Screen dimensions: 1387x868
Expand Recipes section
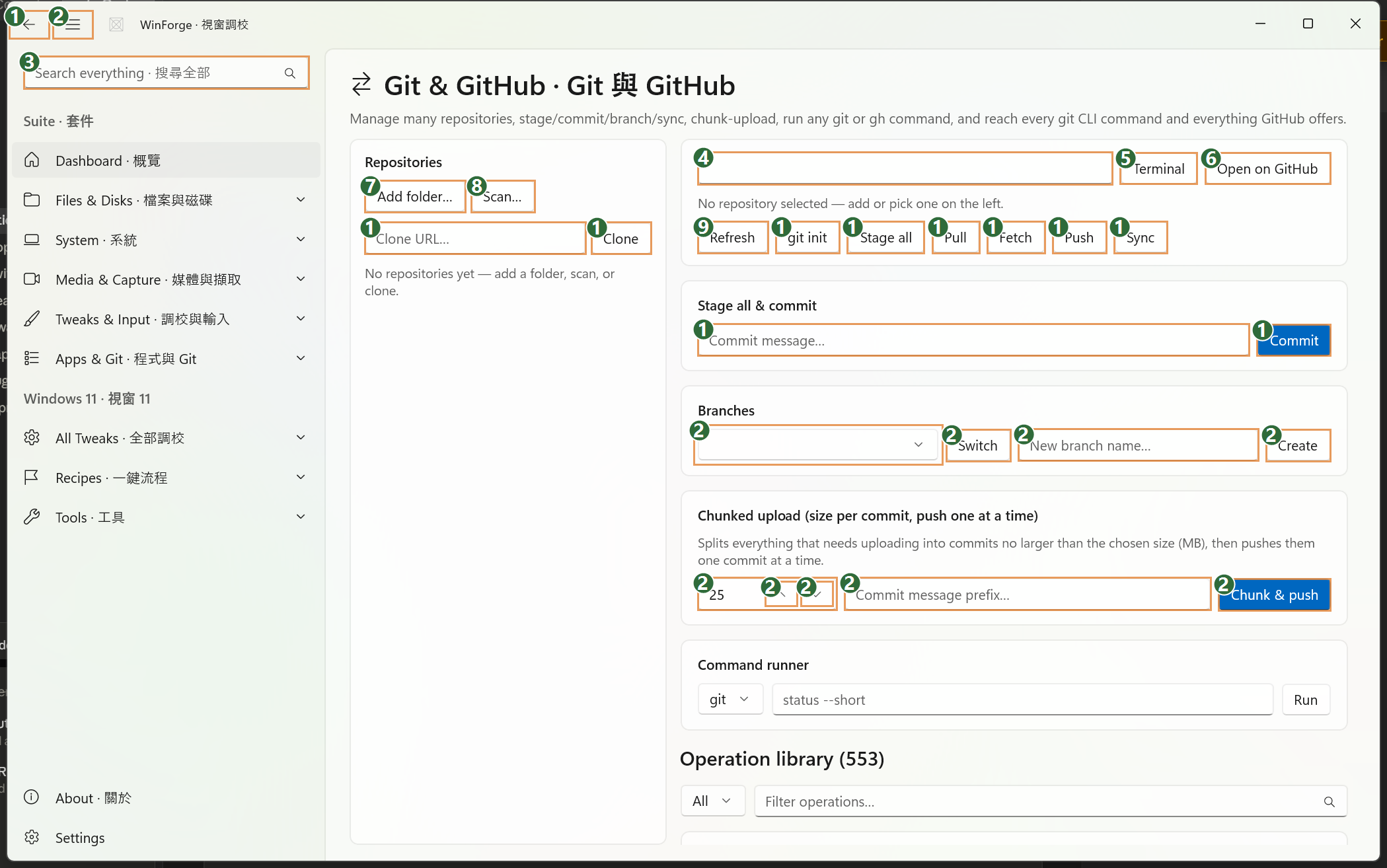301,477
